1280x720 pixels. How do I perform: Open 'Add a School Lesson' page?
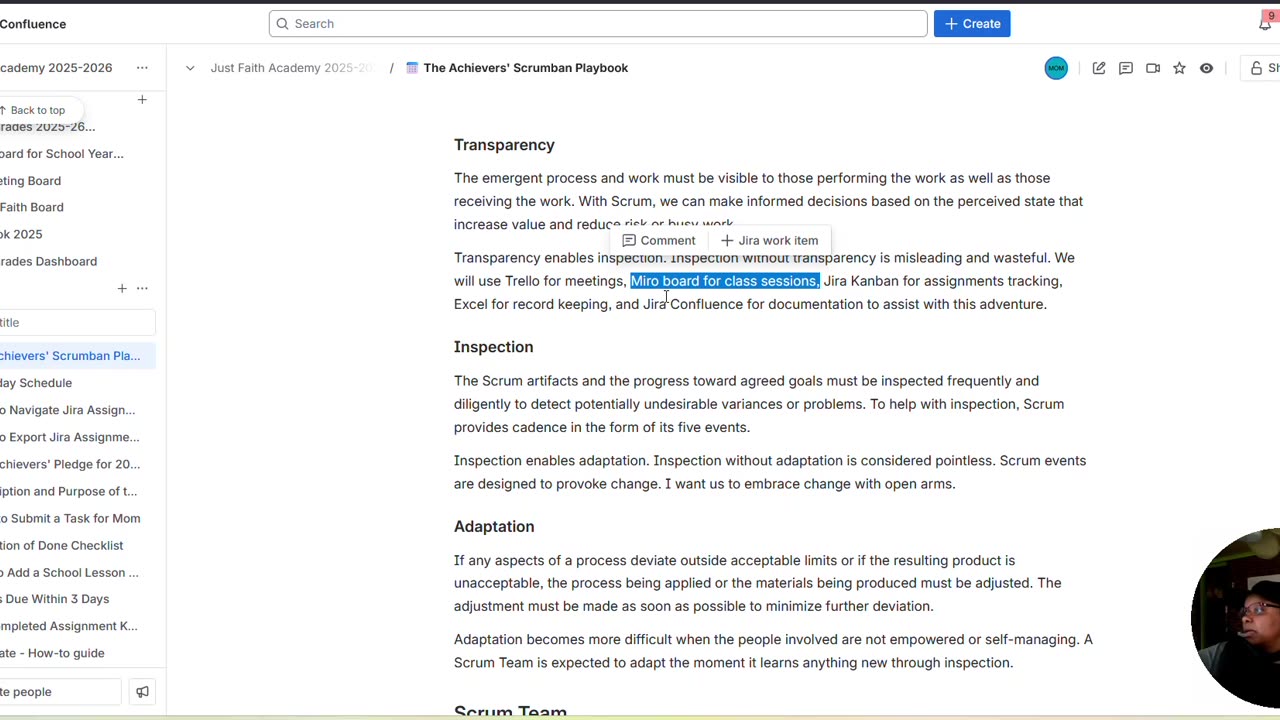tap(70, 572)
